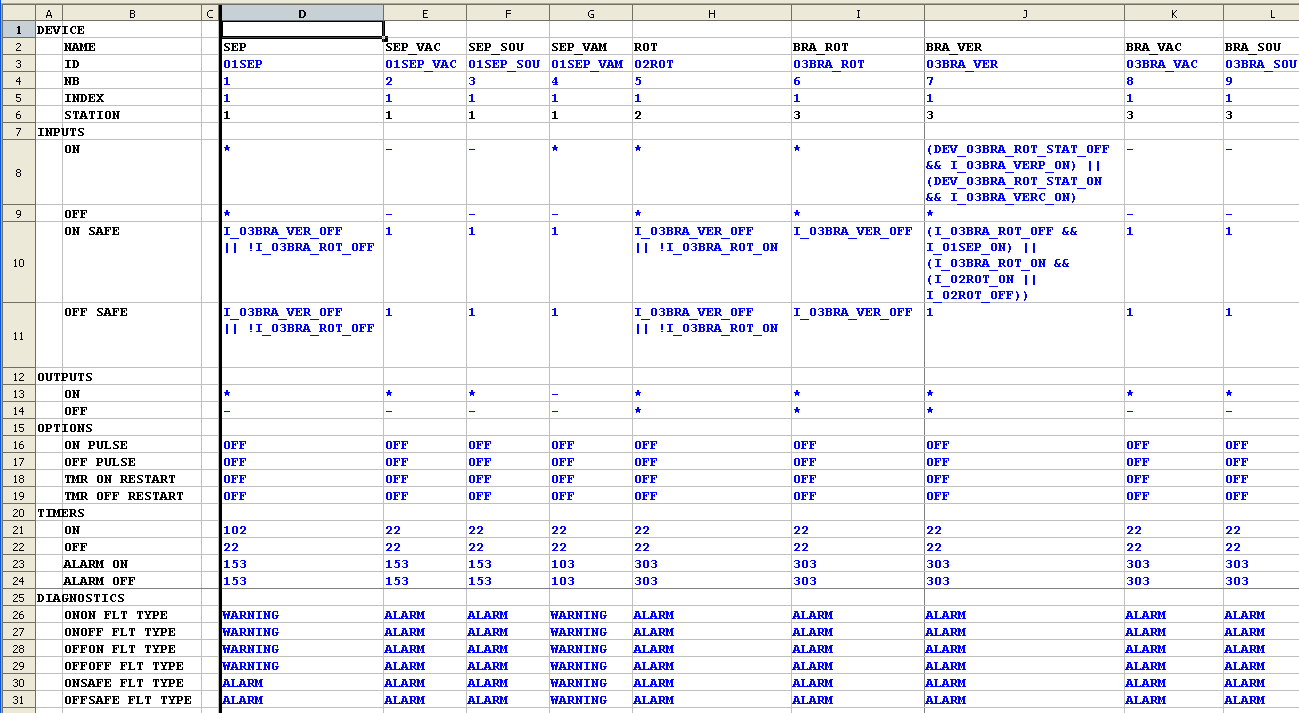Image resolution: width=1299 pixels, height=713 pixels.
Task: Click the column D header
Action: coord(301,13)
